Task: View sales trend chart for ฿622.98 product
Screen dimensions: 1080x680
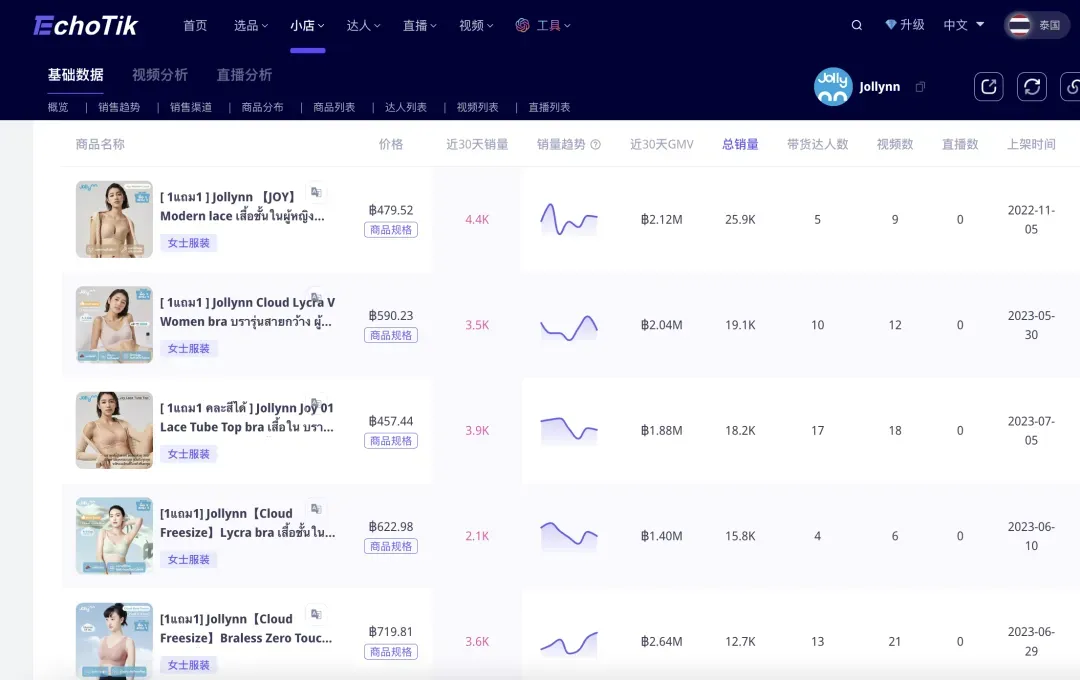Action: coord(569,536)
